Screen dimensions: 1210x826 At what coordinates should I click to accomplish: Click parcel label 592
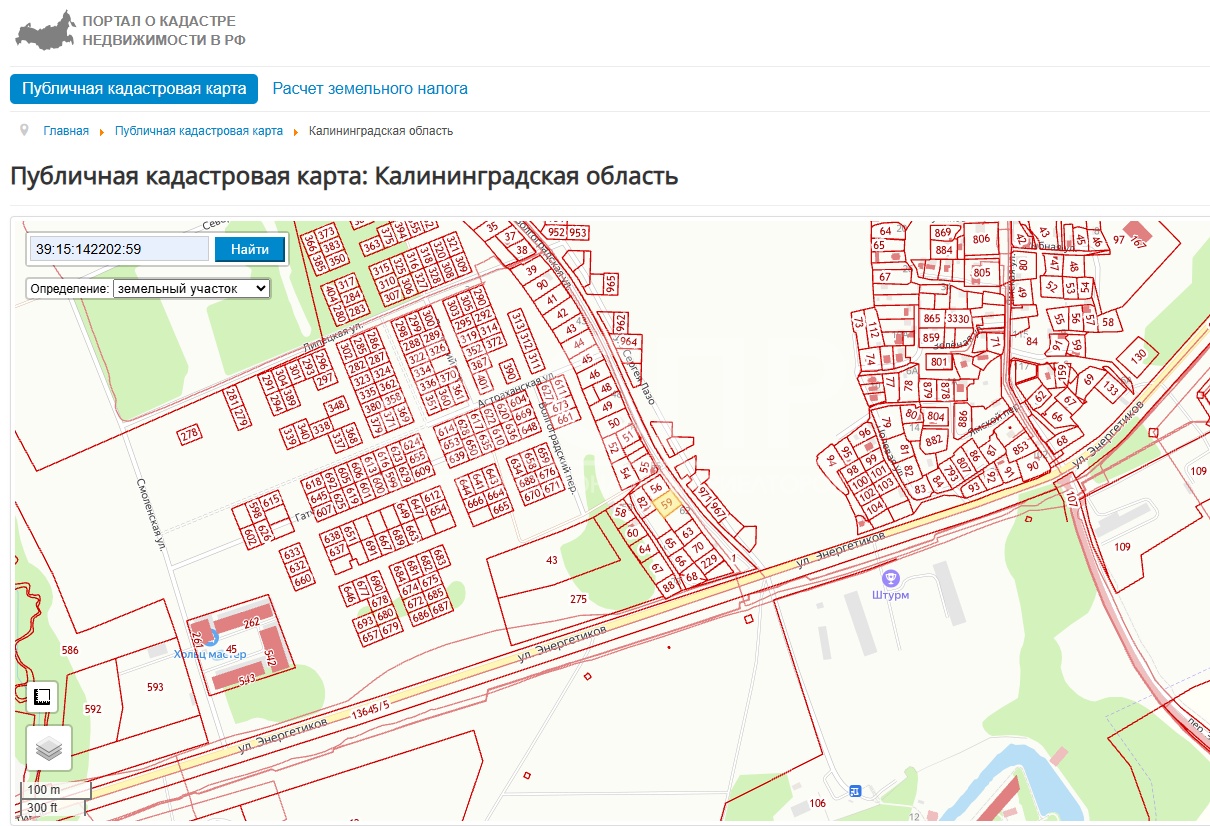[x=93, y=709]
